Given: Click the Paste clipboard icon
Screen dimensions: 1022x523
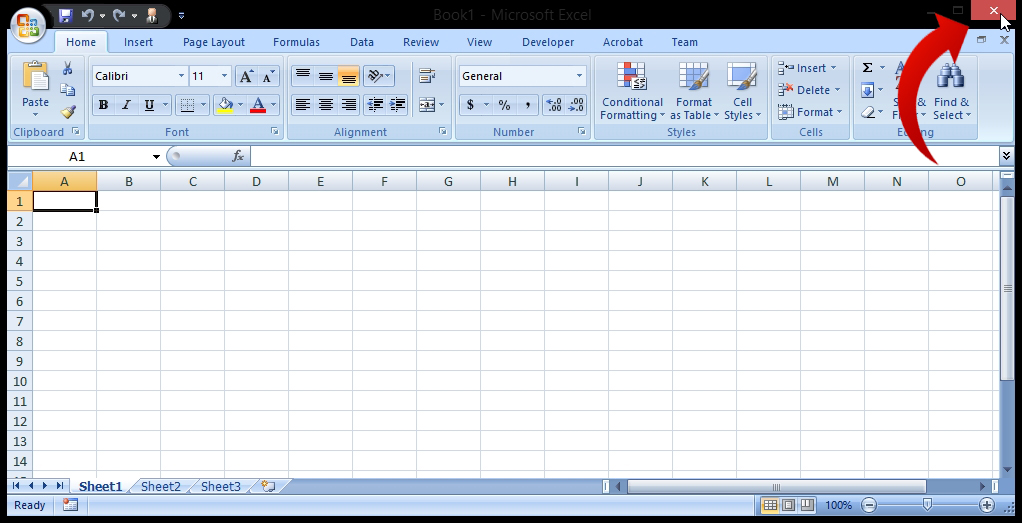Looking at the screenshot, I should pos(35,76).
